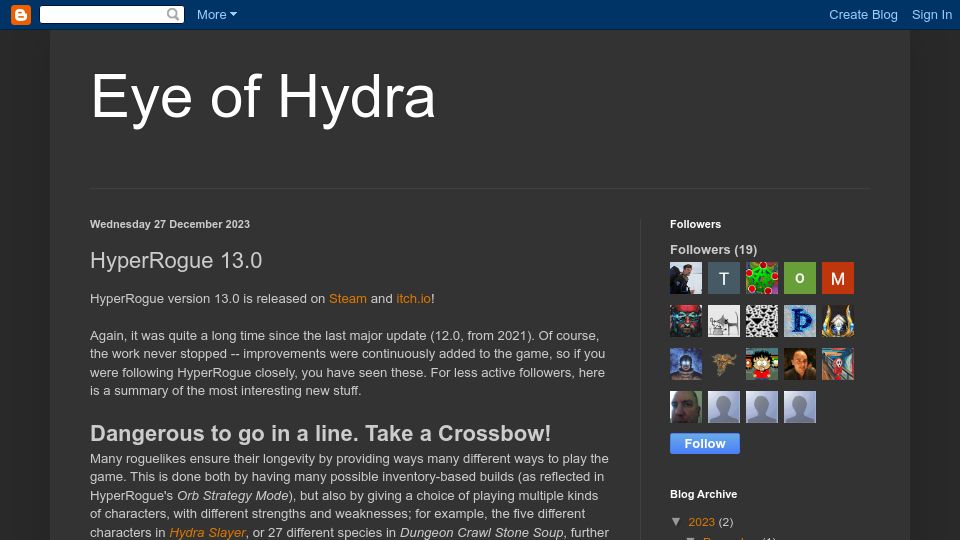
Task: Open the bald man portrait avatar
Action: tap(800, 364)
